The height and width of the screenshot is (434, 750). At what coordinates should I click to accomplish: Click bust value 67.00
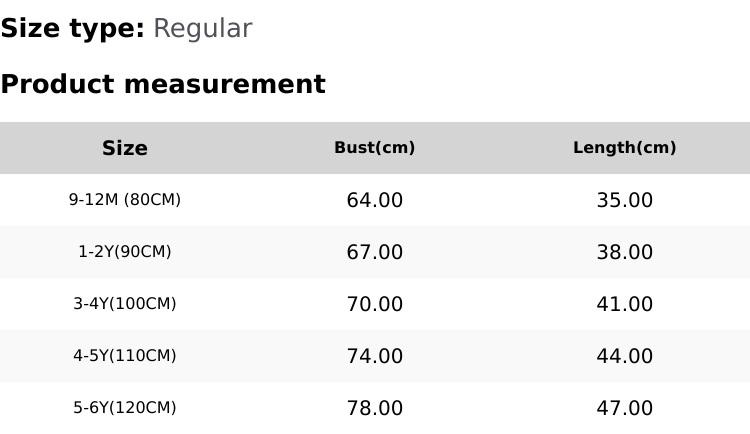click(375, 252)
